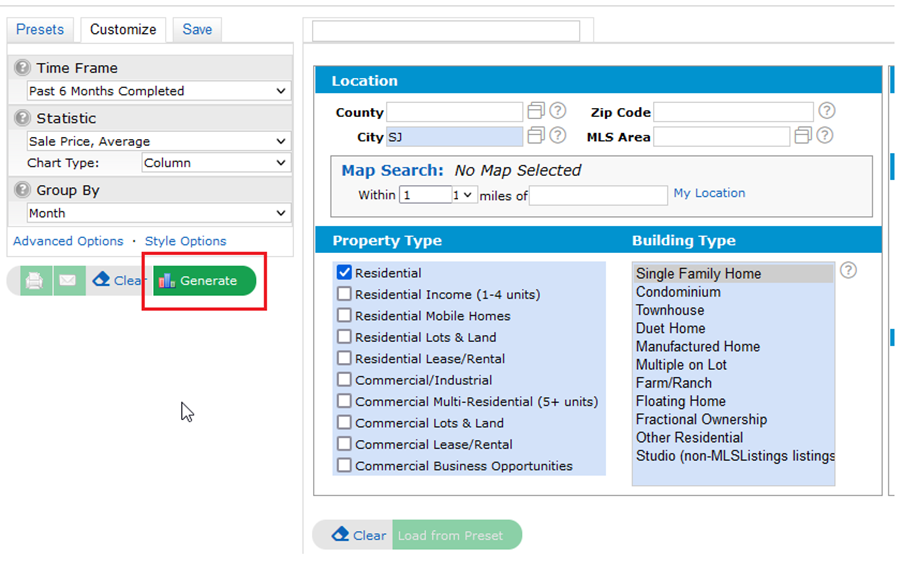Check Commercial Lease/Rental
Image resolution: width=902 pixels, height=571 pixels.
click(344, 444)
